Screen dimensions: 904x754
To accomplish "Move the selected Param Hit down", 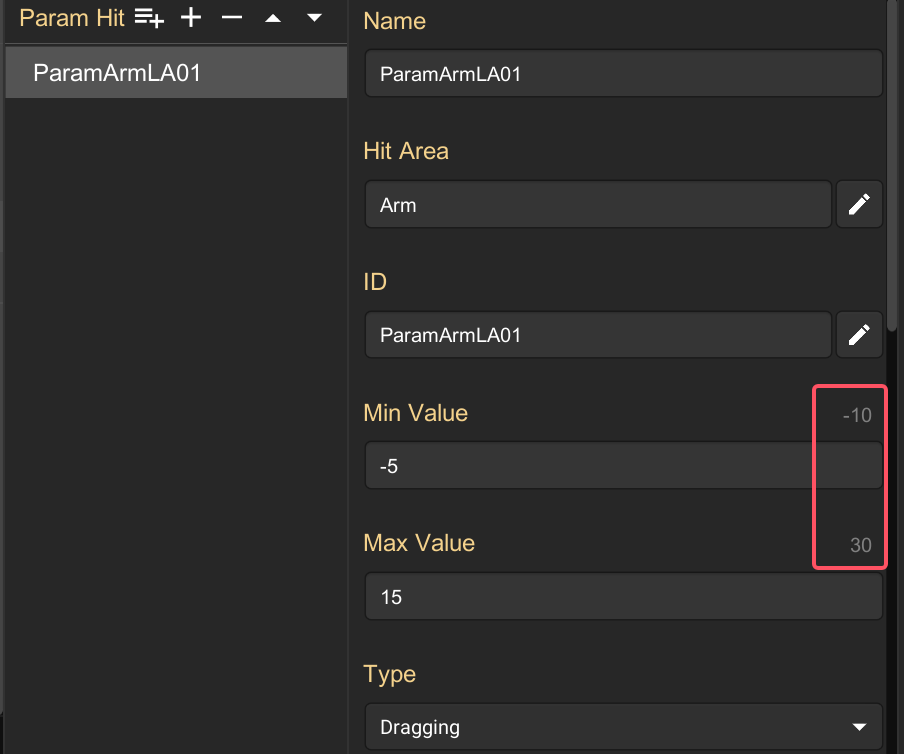I will pyautogui.click(x=314, y=18).
